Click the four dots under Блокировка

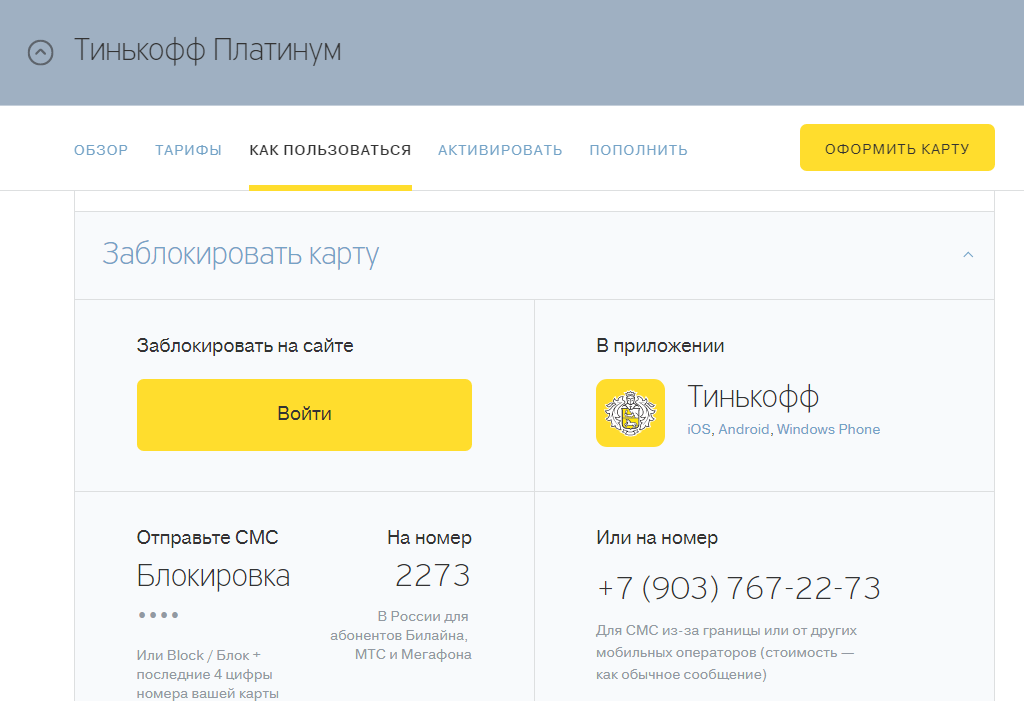click(158, 615)
